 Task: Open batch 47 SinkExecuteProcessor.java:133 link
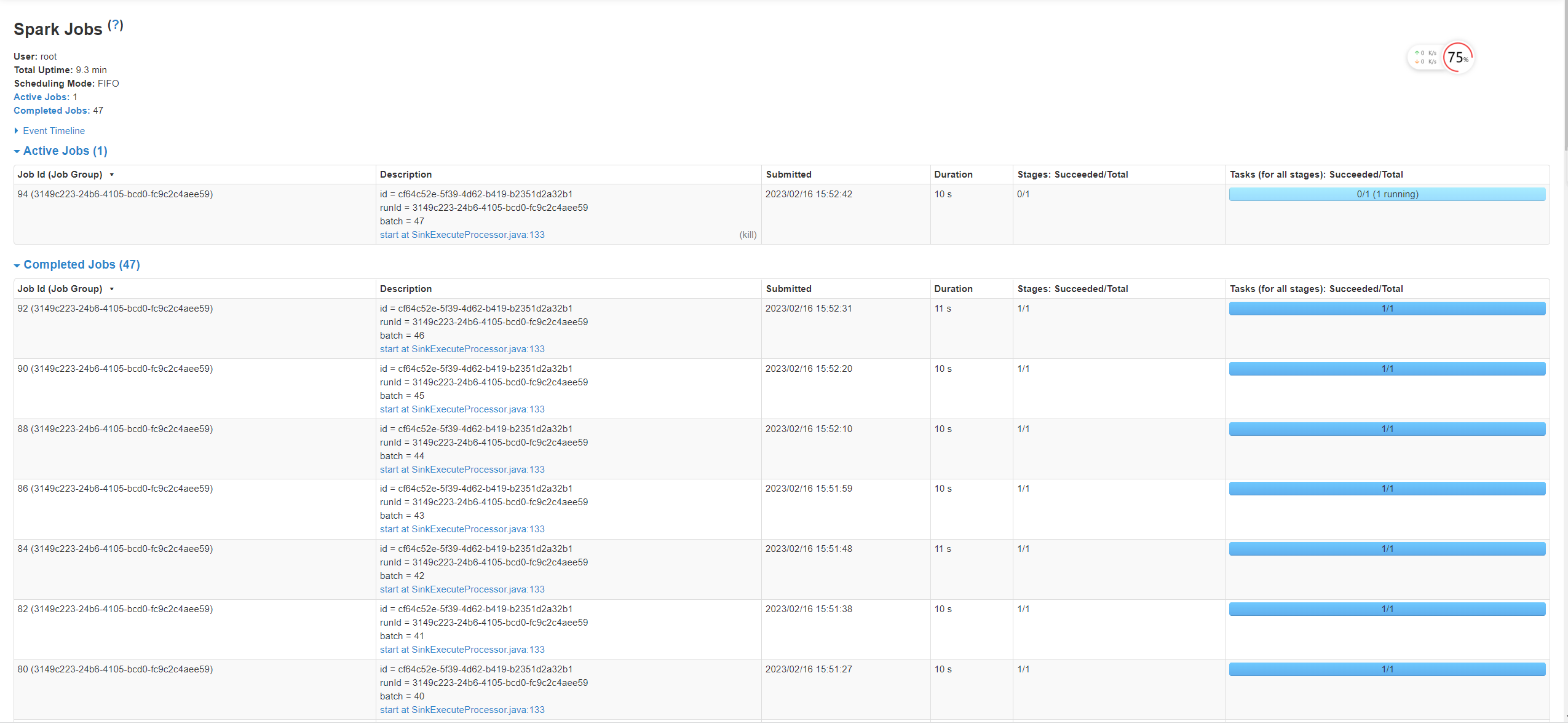pos(462,235)
